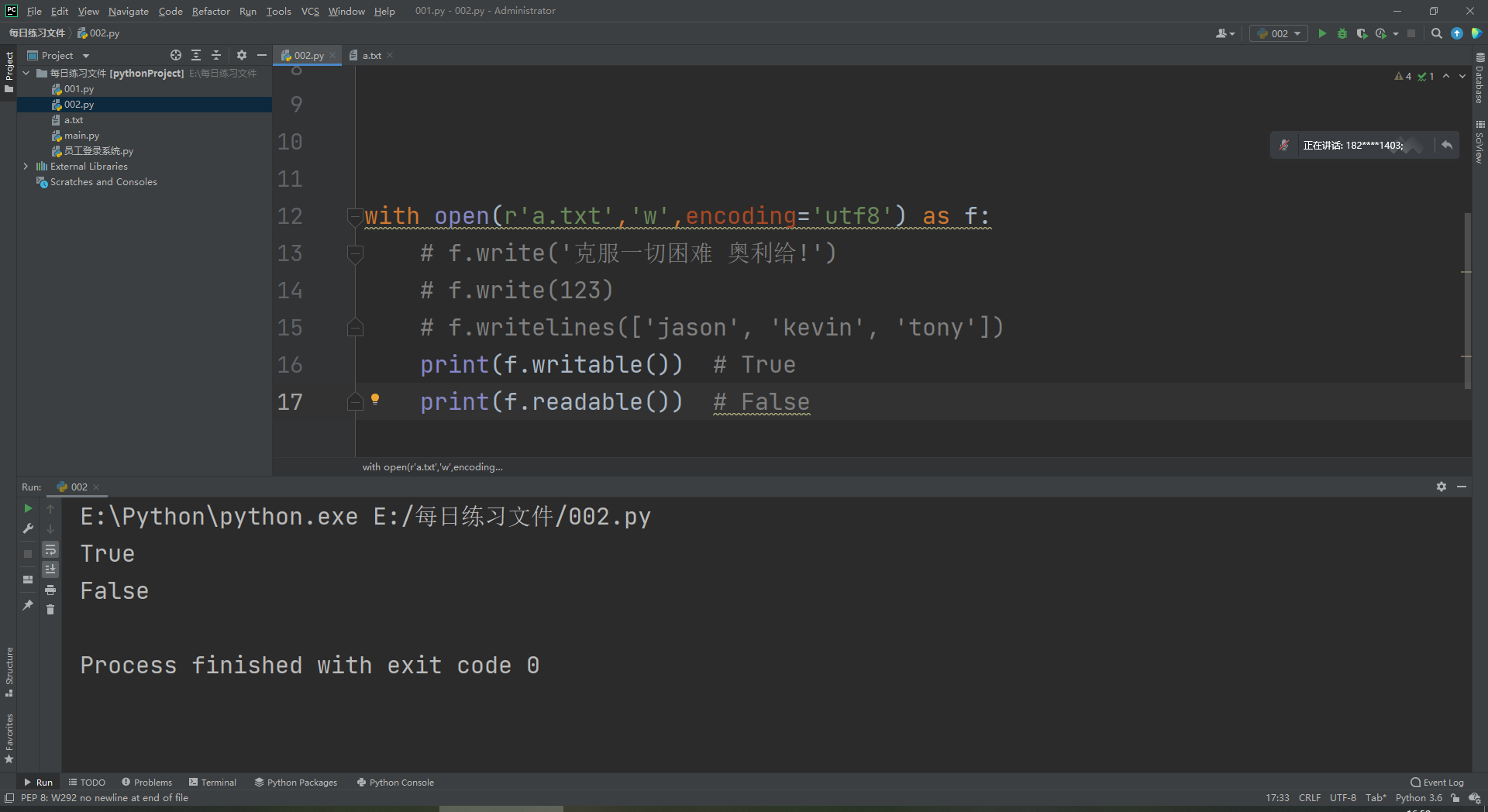The image size is (1488, 812).
Task: Collapse all items in Project panel
Action: [216, 55]
